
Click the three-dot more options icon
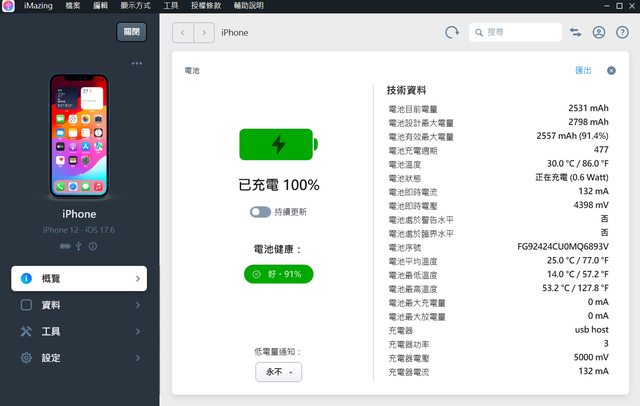[x=137, y=64]
